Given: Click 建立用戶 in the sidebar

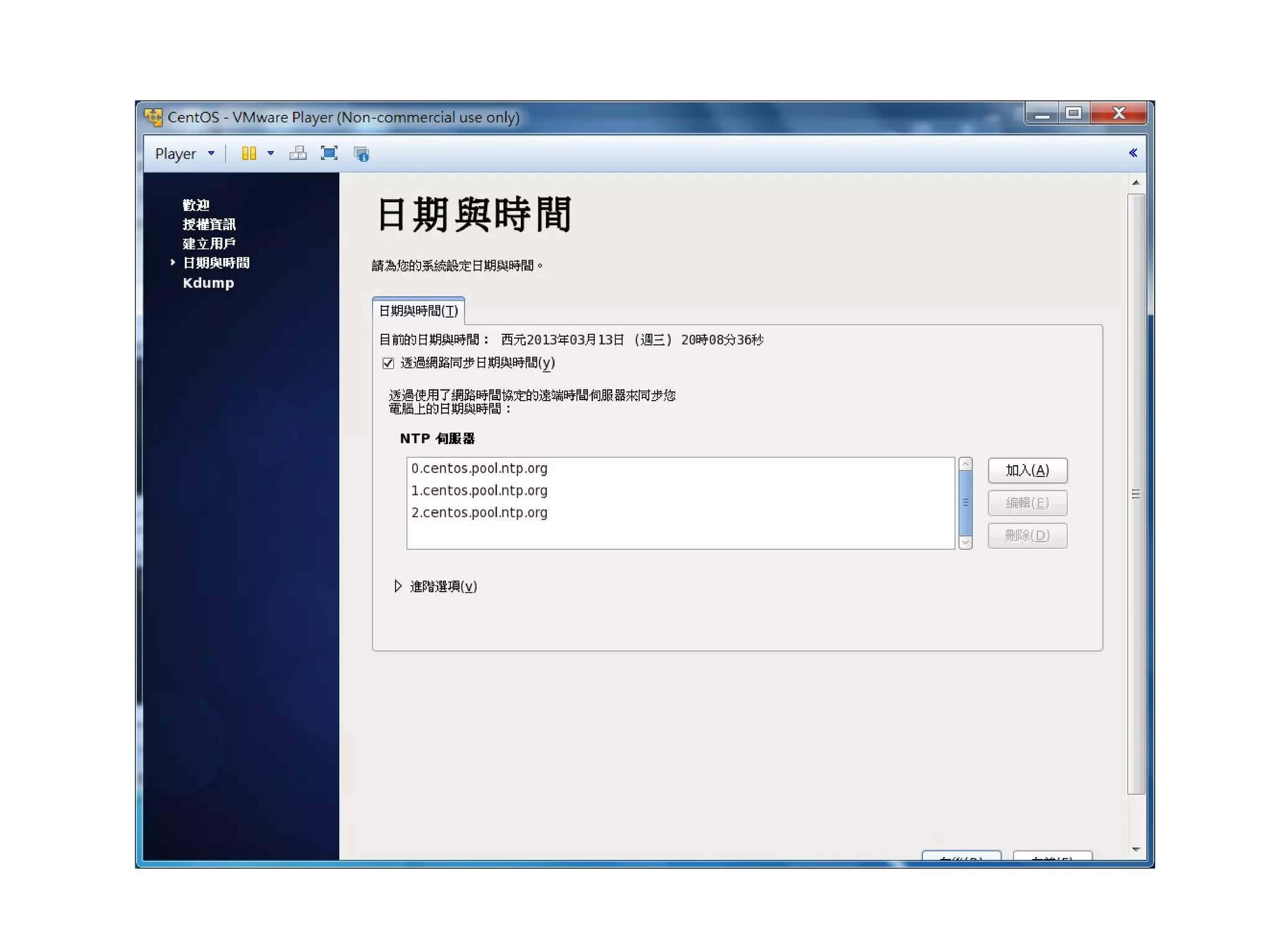Looking at the screenshot, I should tap(209, 244).
